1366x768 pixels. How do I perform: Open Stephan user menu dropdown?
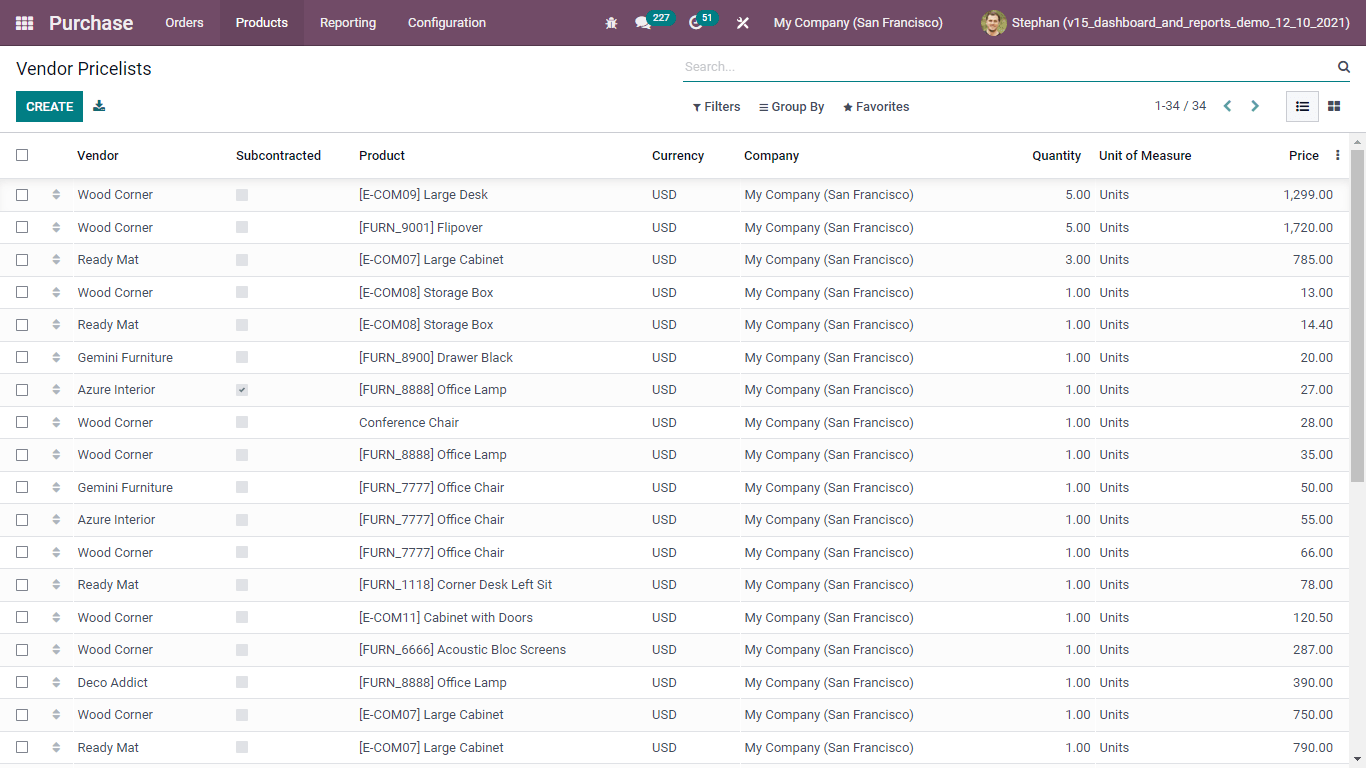(1165, 23)
